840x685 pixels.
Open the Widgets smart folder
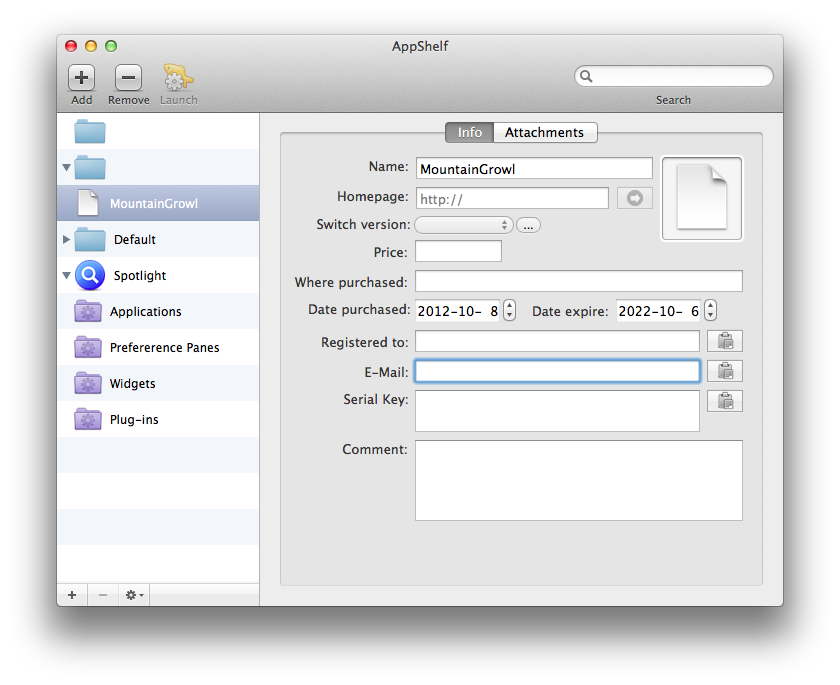tap(158, 383)
